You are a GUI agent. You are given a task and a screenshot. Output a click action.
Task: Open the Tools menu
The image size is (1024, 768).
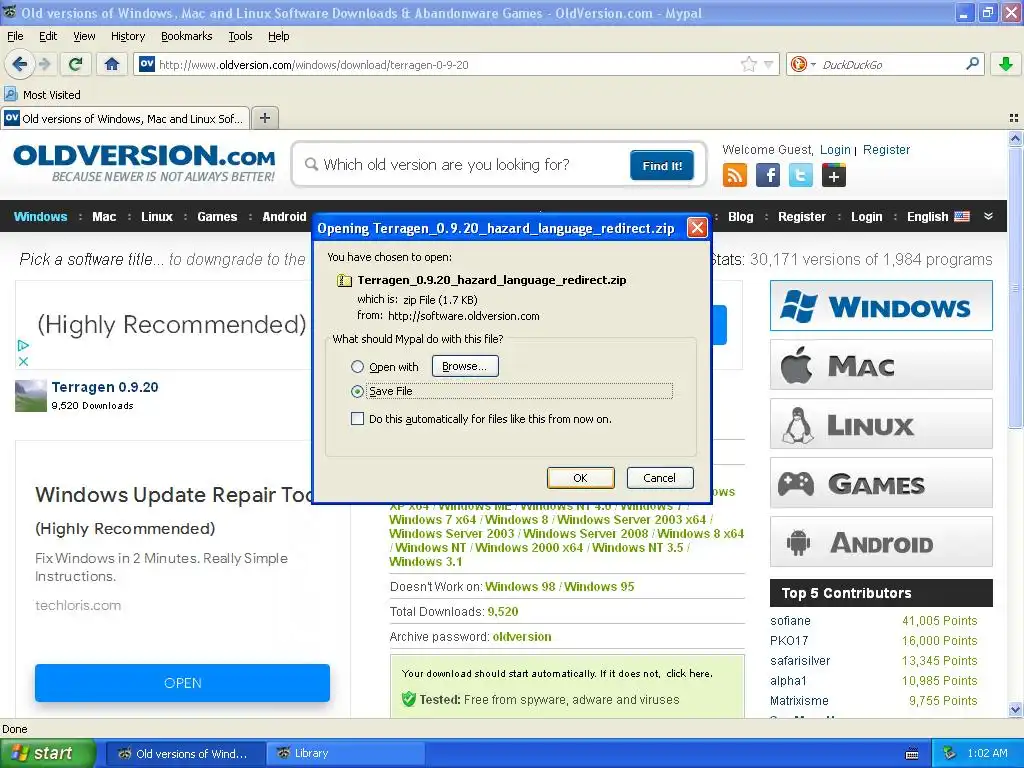tap(240, 36)
